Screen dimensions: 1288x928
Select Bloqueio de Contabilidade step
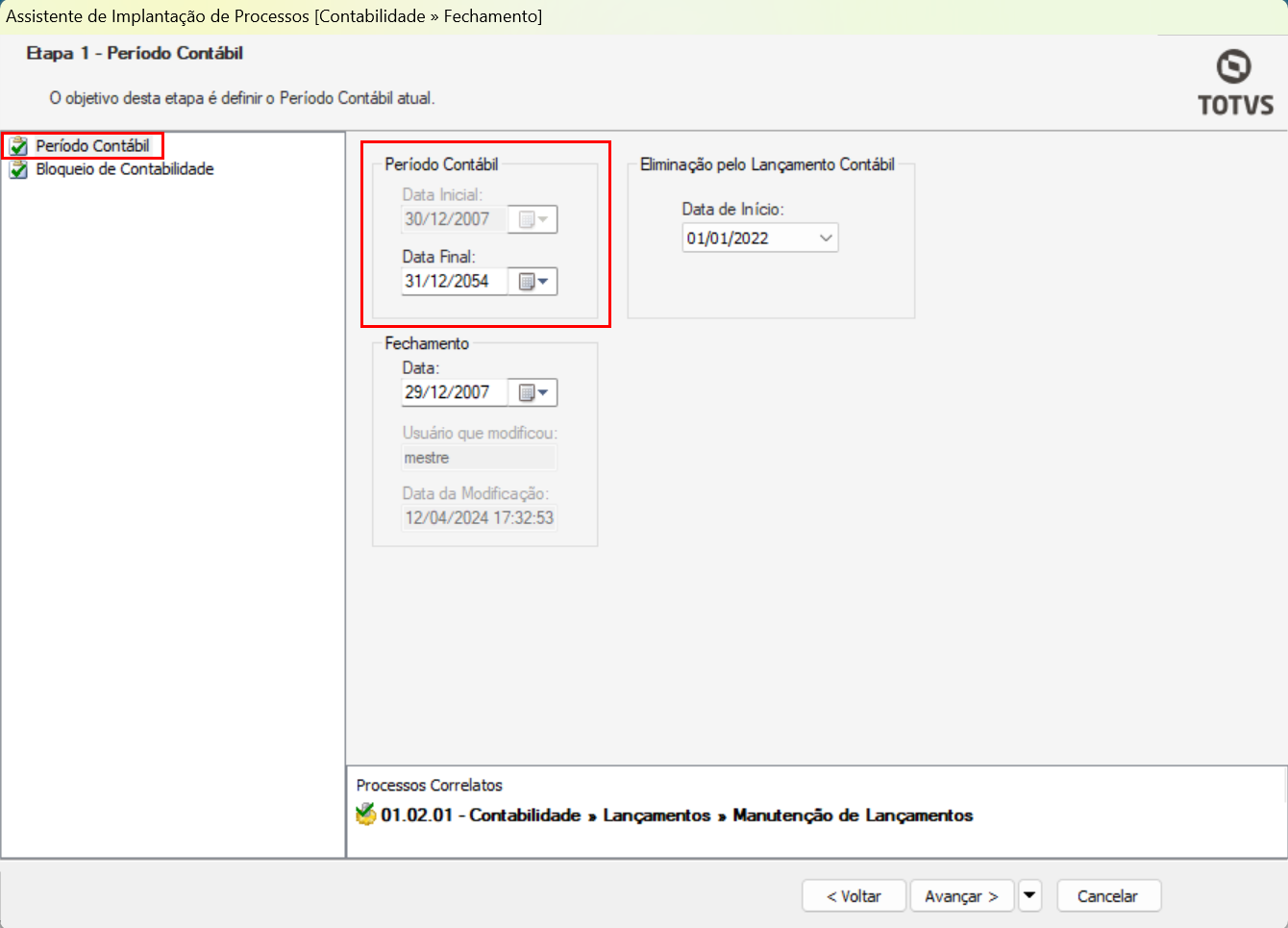pyautogui.click(x=125, y=169)
